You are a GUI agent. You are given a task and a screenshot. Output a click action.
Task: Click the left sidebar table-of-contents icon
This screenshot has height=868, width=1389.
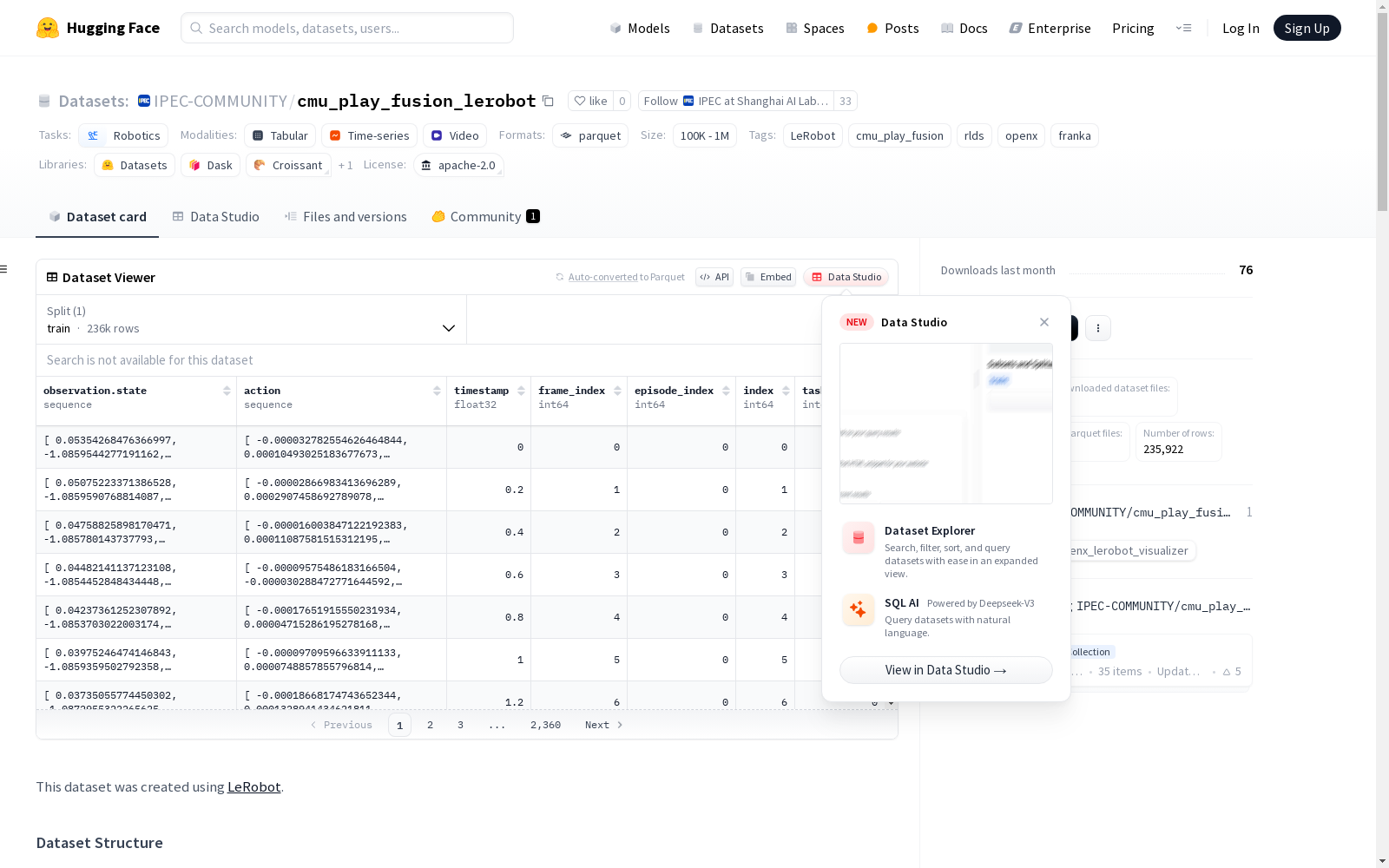click(4, 269)
